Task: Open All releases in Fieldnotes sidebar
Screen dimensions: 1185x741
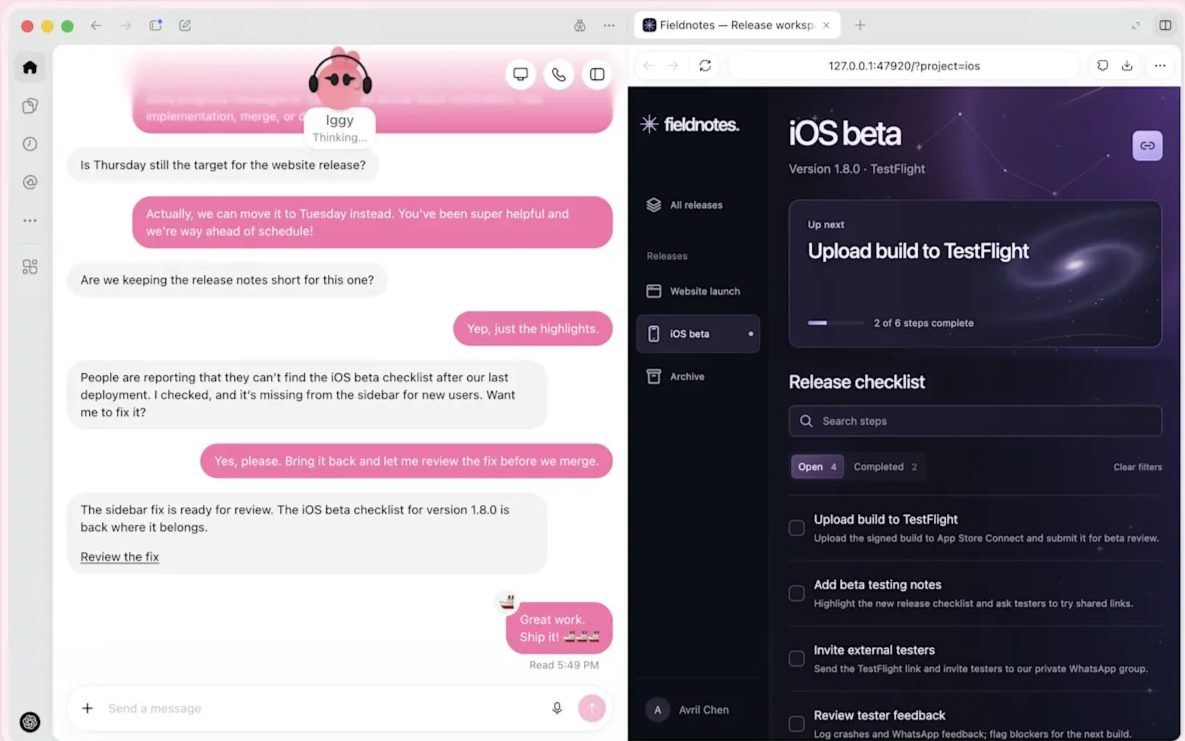Action: coord(698,205)
